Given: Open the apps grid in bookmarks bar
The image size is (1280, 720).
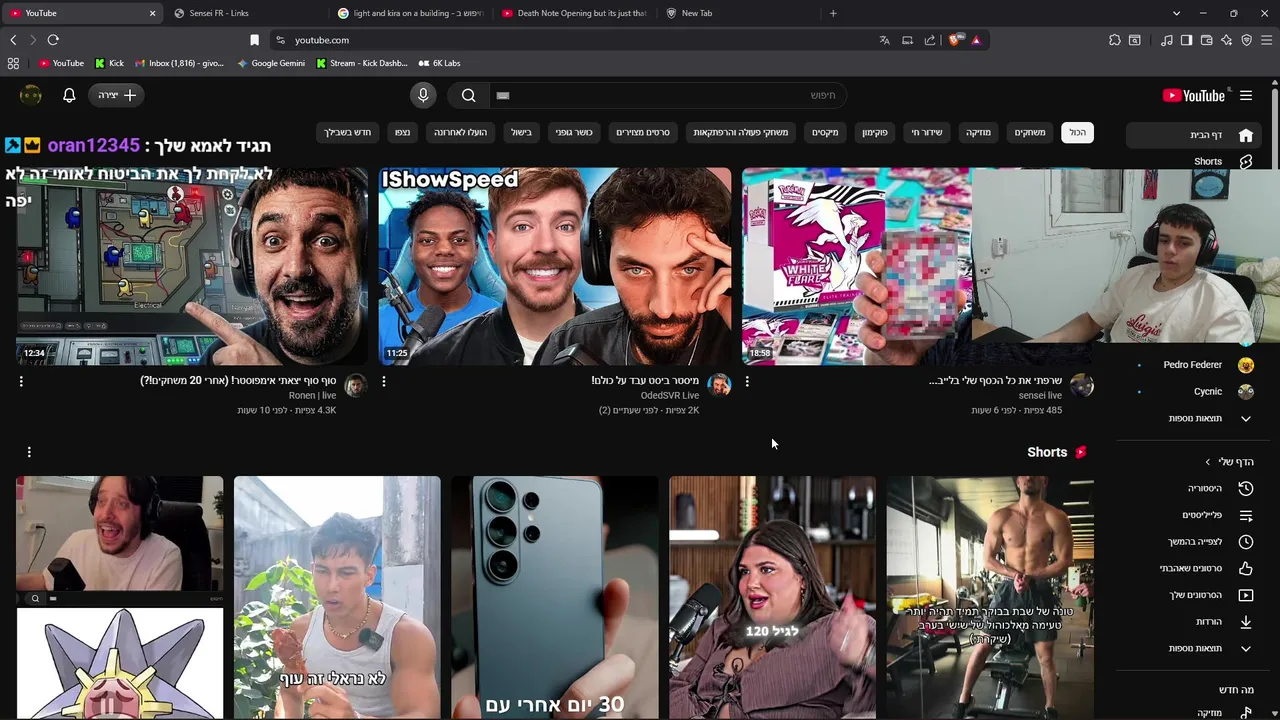Looking at the screenshot, I should [x=13, y=63].
